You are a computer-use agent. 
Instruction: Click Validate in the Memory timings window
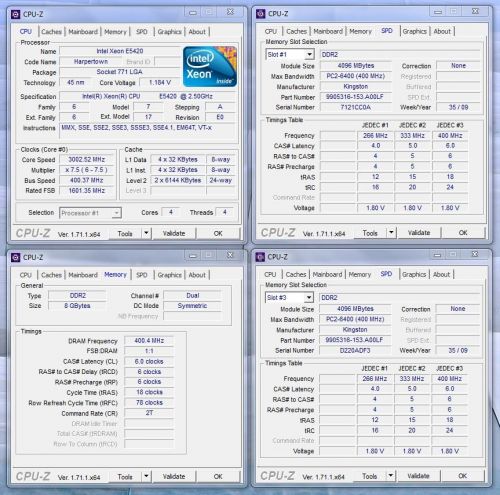174,476
